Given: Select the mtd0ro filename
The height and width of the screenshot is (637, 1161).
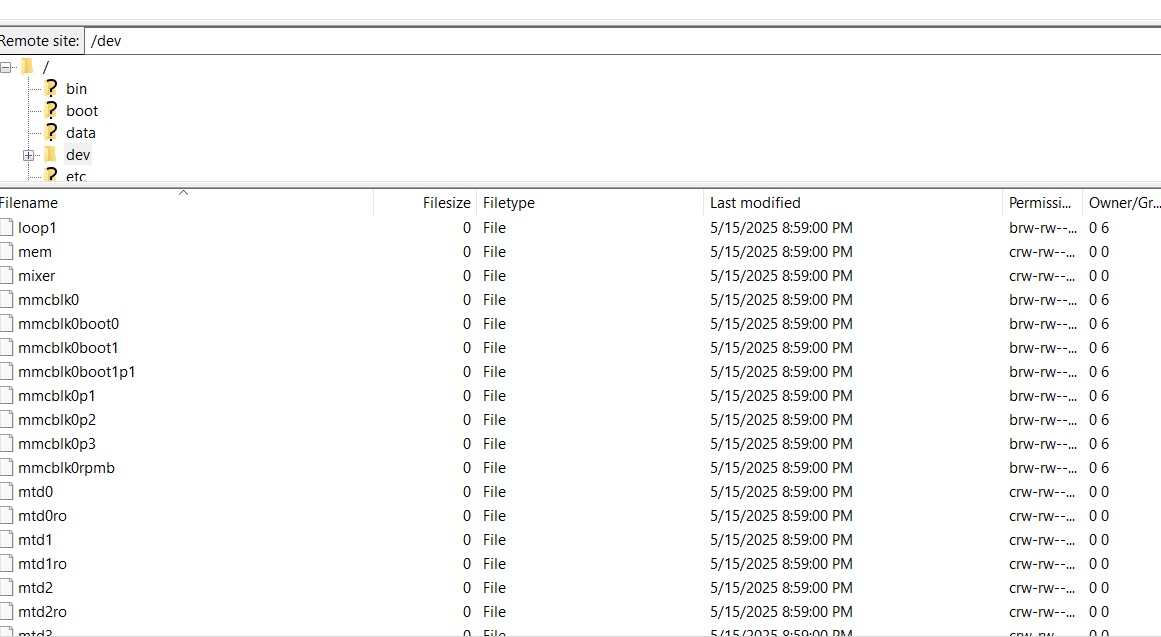Looking at the screenshot, I should coord(42,516).
